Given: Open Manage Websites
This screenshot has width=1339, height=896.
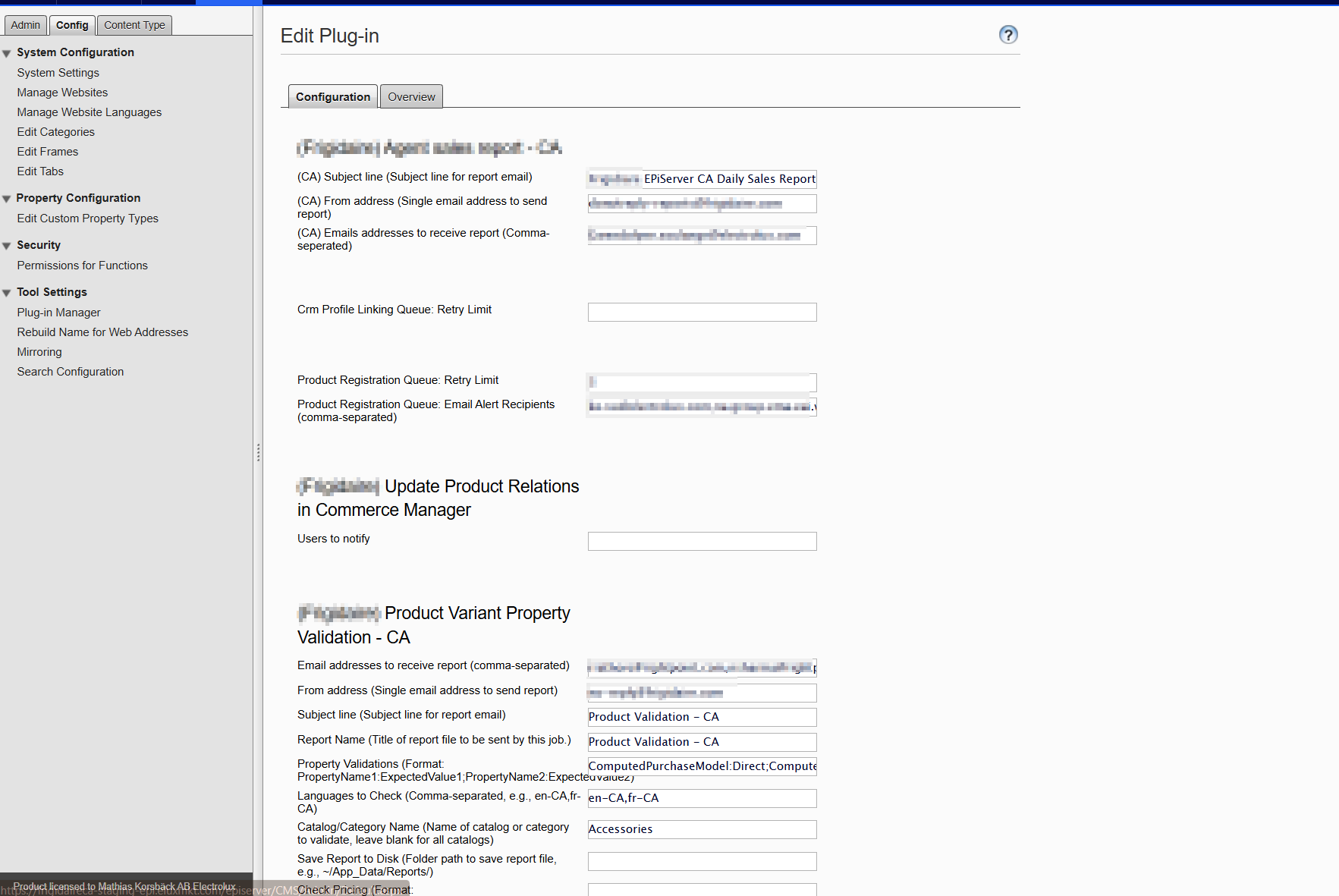Looking at the screenshot, I should coord(62,92).
